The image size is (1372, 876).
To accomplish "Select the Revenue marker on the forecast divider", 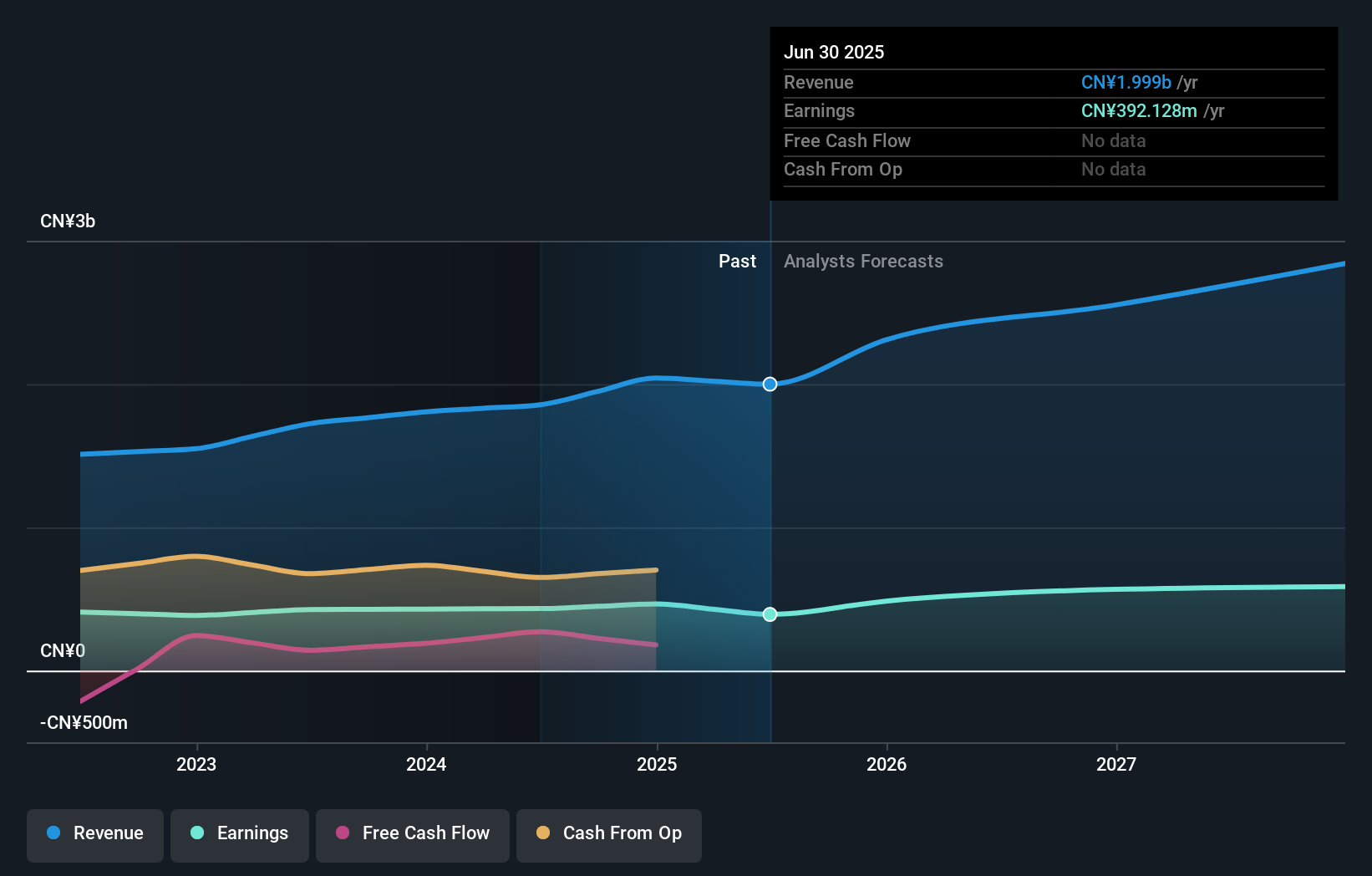I will coord(770,385).
